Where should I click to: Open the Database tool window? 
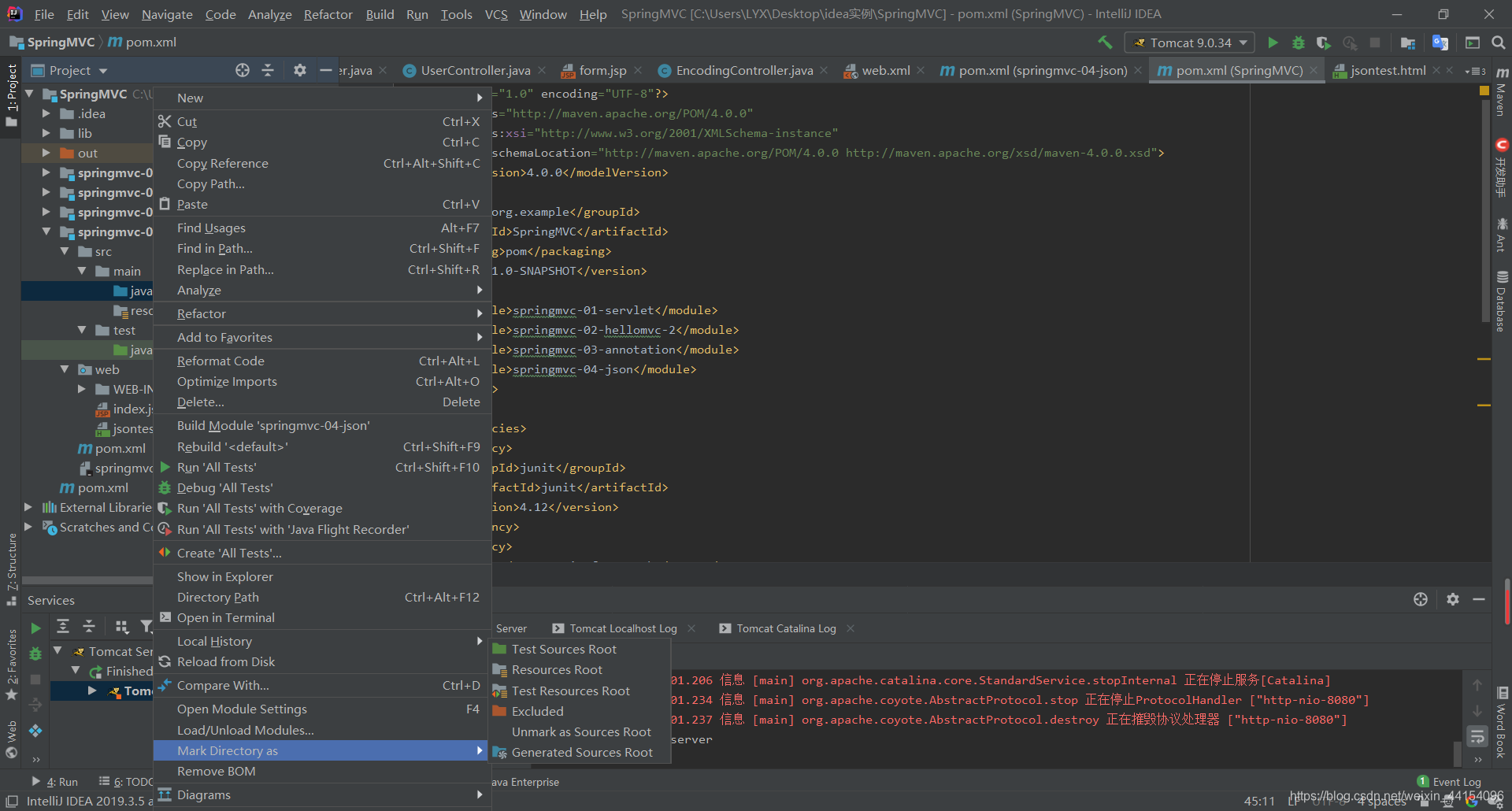tap(1502, 302)
